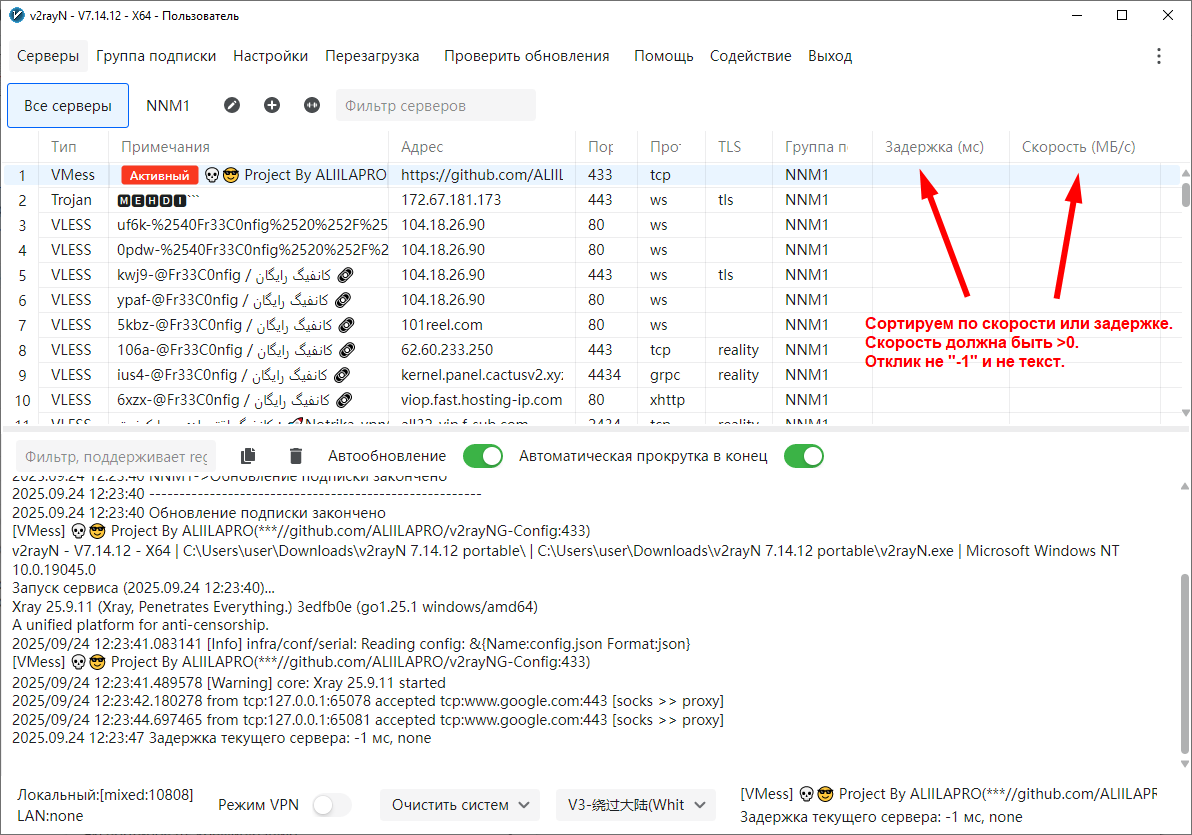Expand the Очистить систем dropdown
This screenshot has height=835, width=1192.
click(x=460, y=805)
